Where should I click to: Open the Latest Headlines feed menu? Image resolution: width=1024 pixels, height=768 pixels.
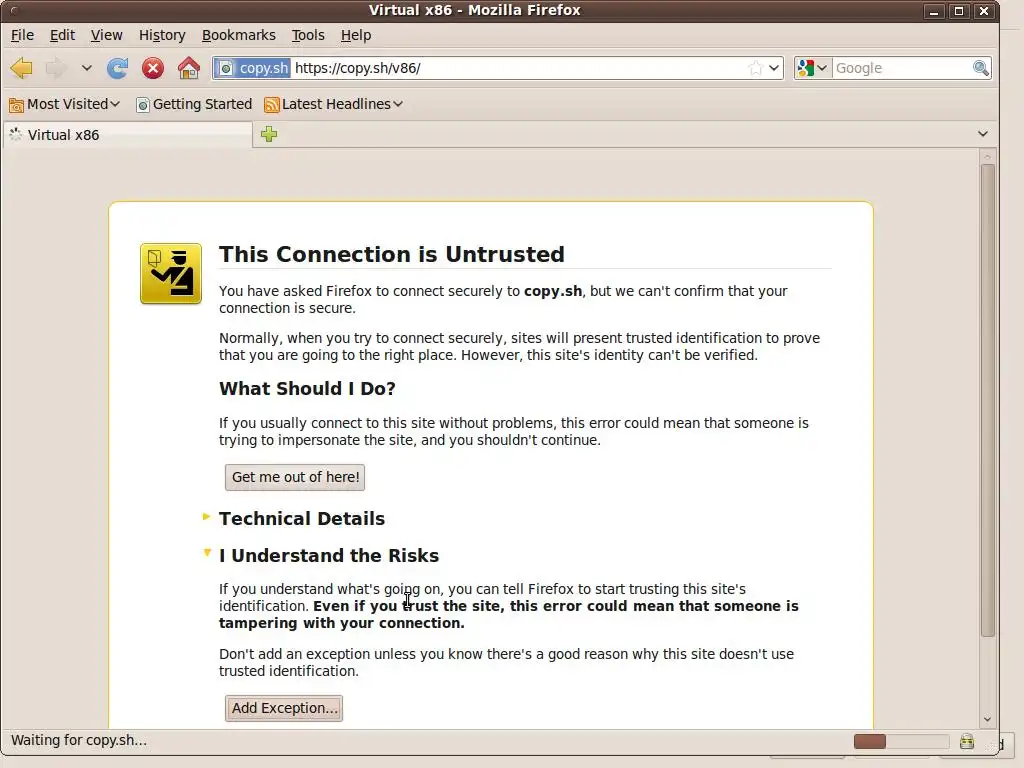point(333,104)
